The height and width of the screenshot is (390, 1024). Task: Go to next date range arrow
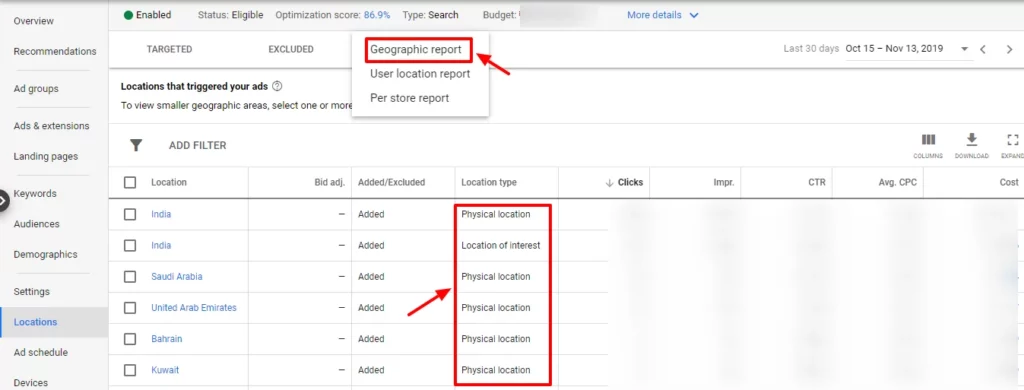pos(1009,49)
